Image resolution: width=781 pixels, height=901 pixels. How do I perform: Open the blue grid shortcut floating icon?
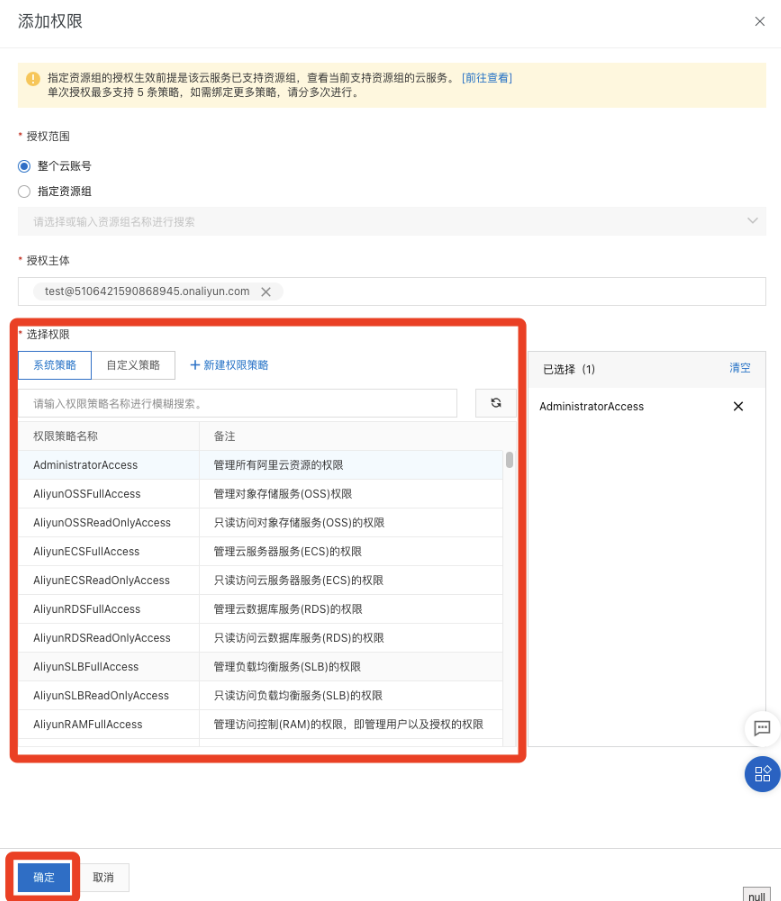[x=761, y=773]
